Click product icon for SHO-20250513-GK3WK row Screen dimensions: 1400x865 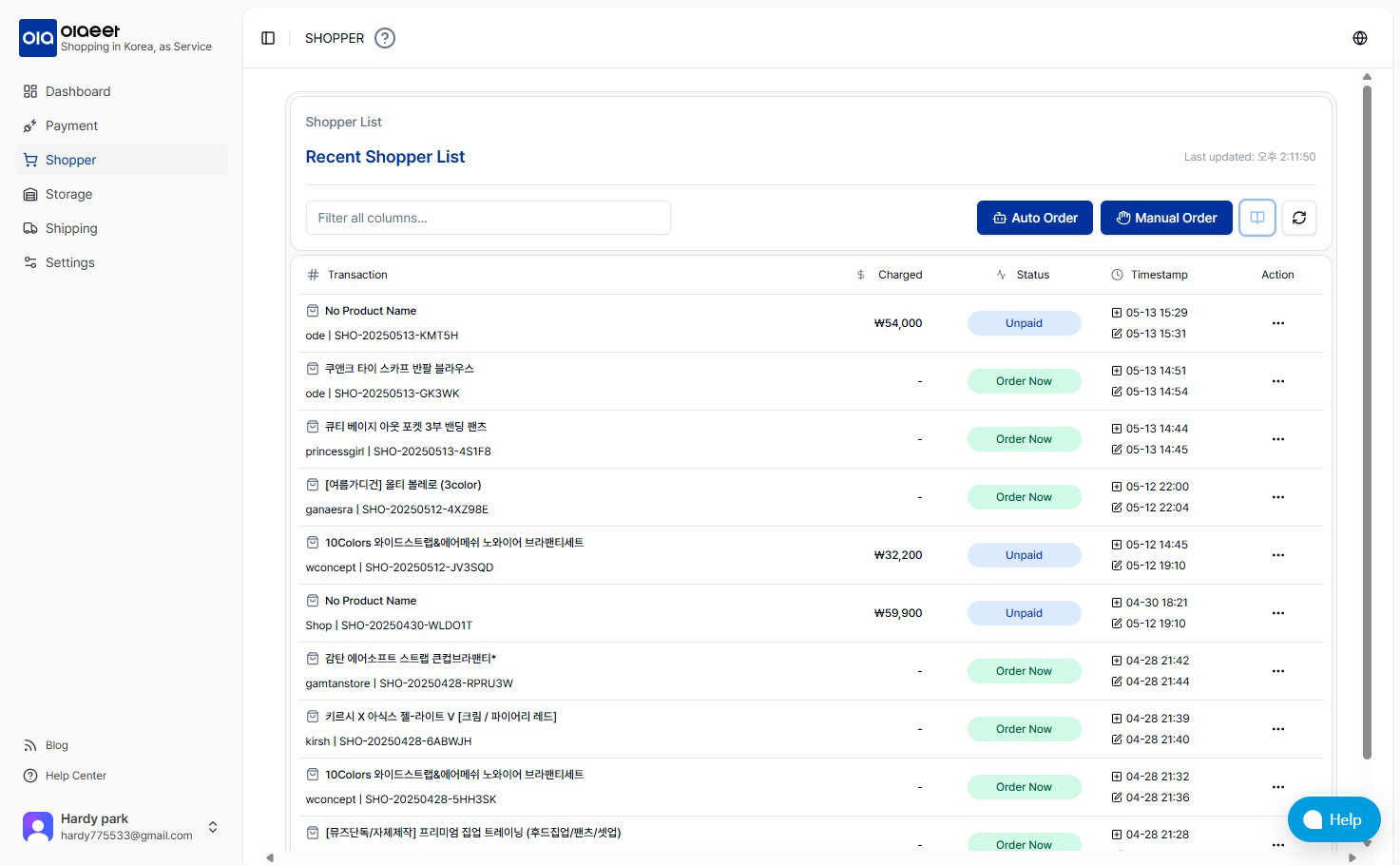[313, 369]
